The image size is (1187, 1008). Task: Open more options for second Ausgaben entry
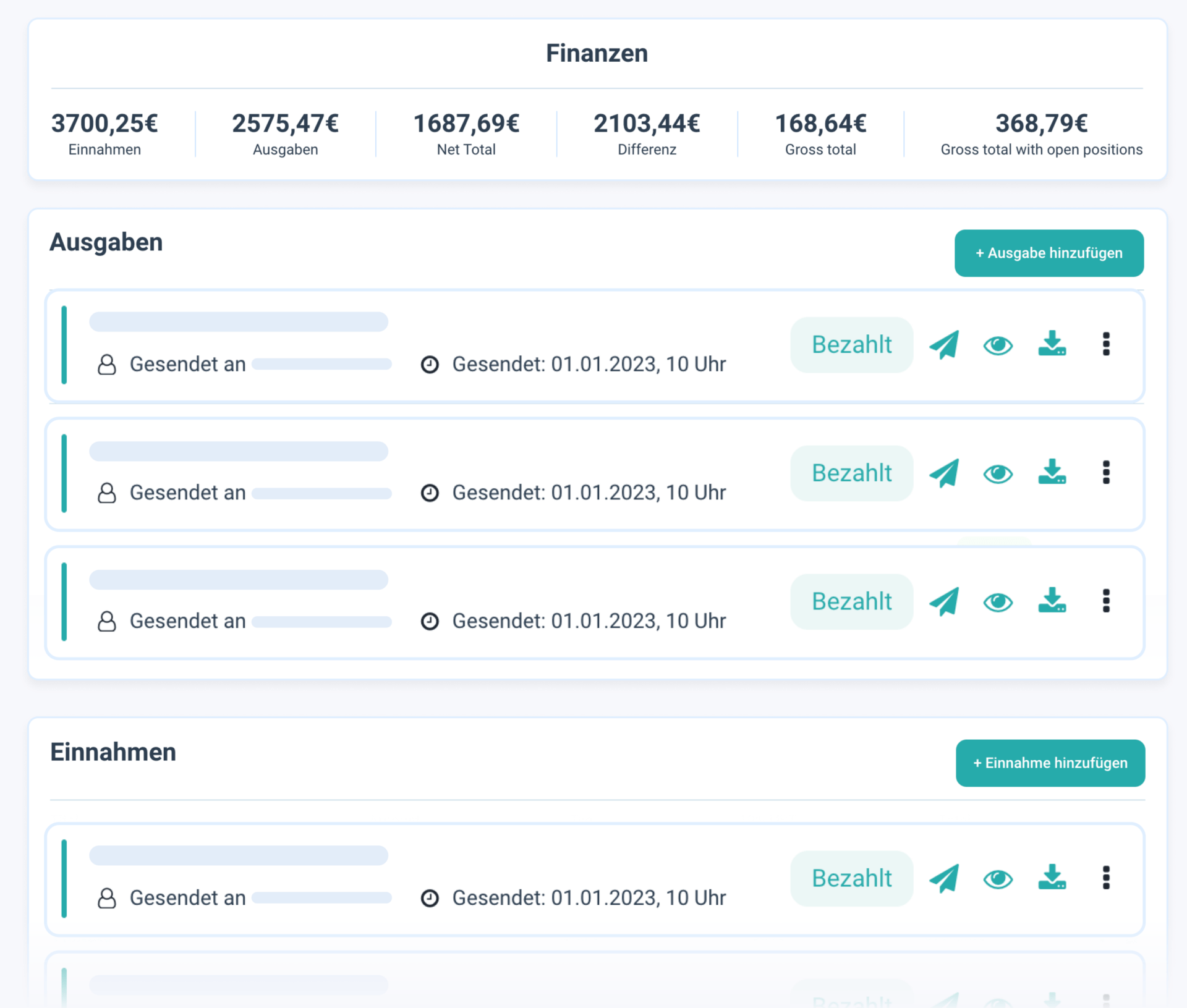(x=1106, y=473)
